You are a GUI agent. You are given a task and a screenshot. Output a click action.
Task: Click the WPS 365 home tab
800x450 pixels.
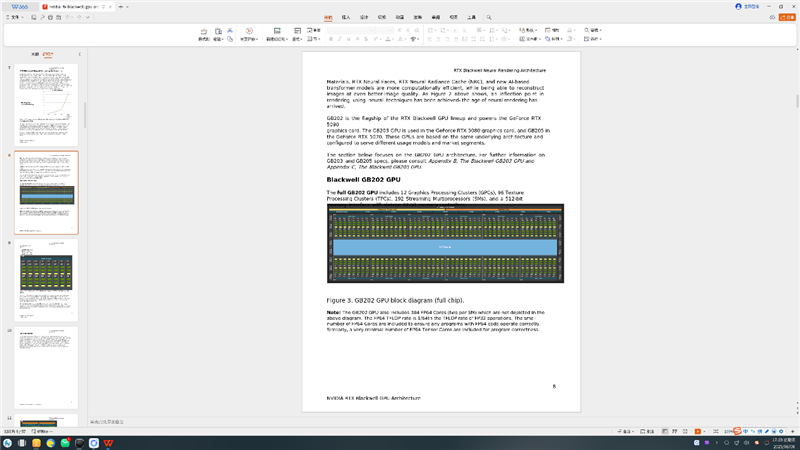(19, 7)
